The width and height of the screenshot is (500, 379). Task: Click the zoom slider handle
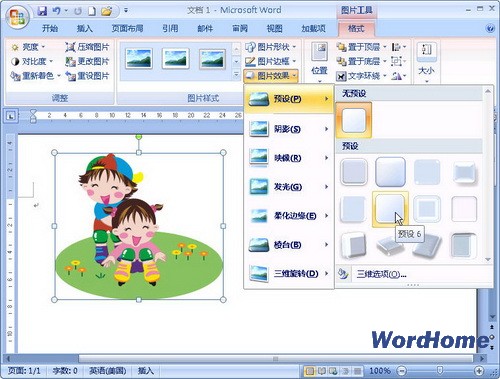[x=440, y=370]
